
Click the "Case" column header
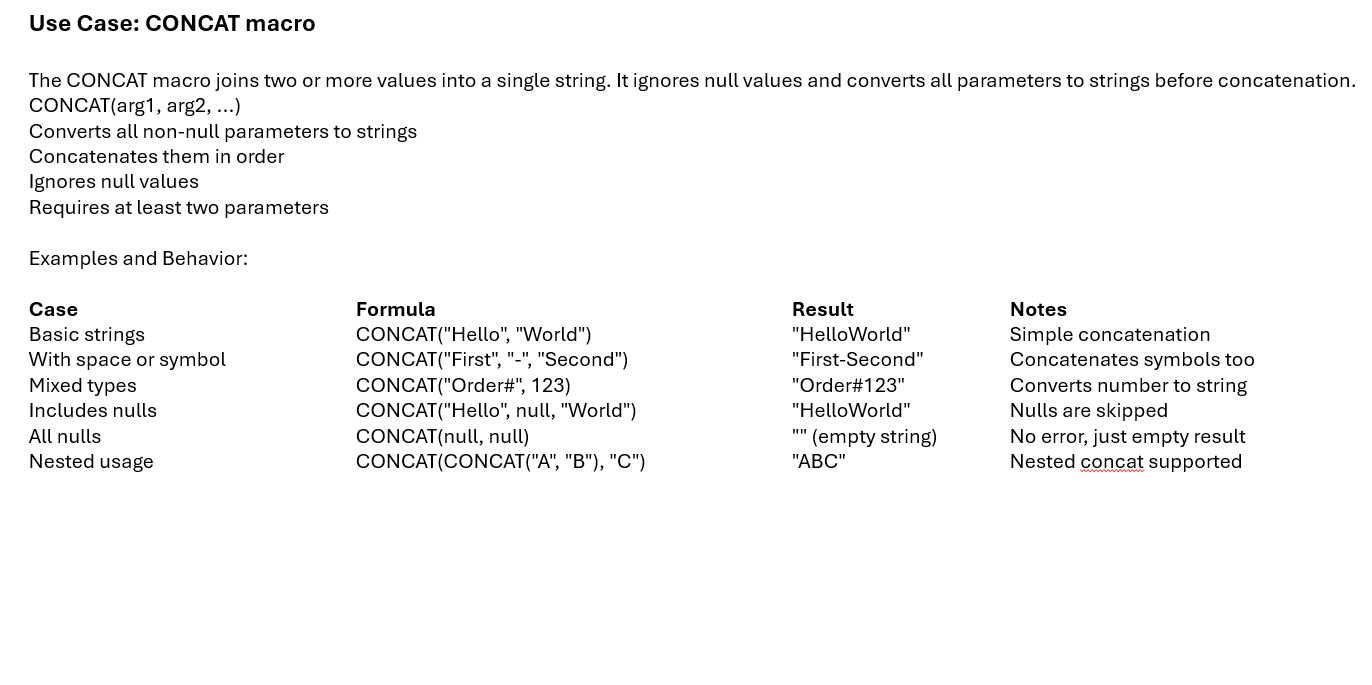coord(53,309)
